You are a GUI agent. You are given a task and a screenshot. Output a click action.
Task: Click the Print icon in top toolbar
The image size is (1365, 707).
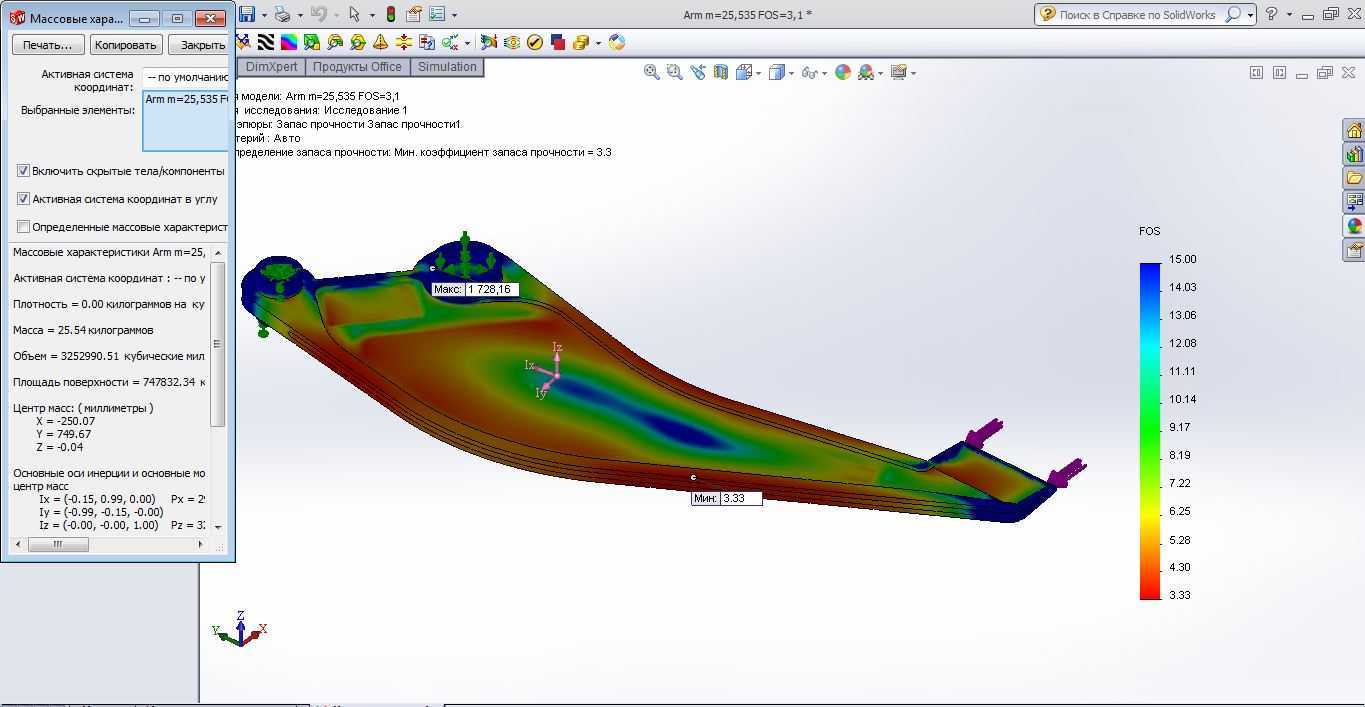click(283, 14)
